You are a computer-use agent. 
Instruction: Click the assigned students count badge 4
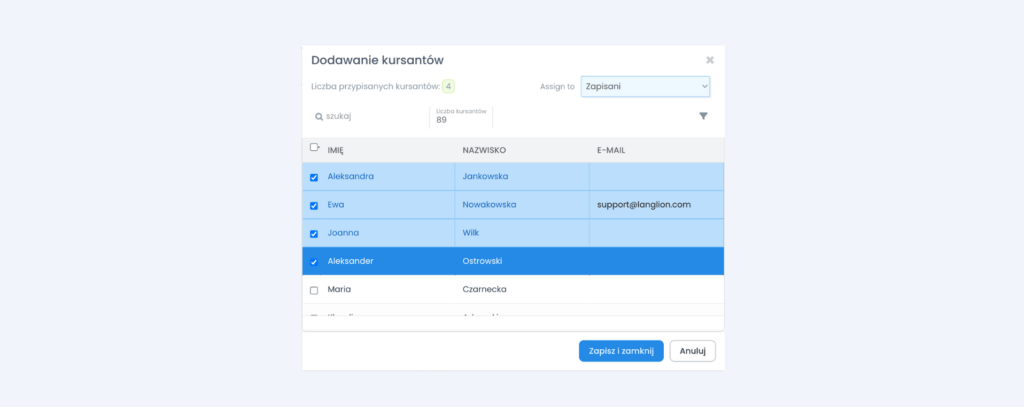448,87
